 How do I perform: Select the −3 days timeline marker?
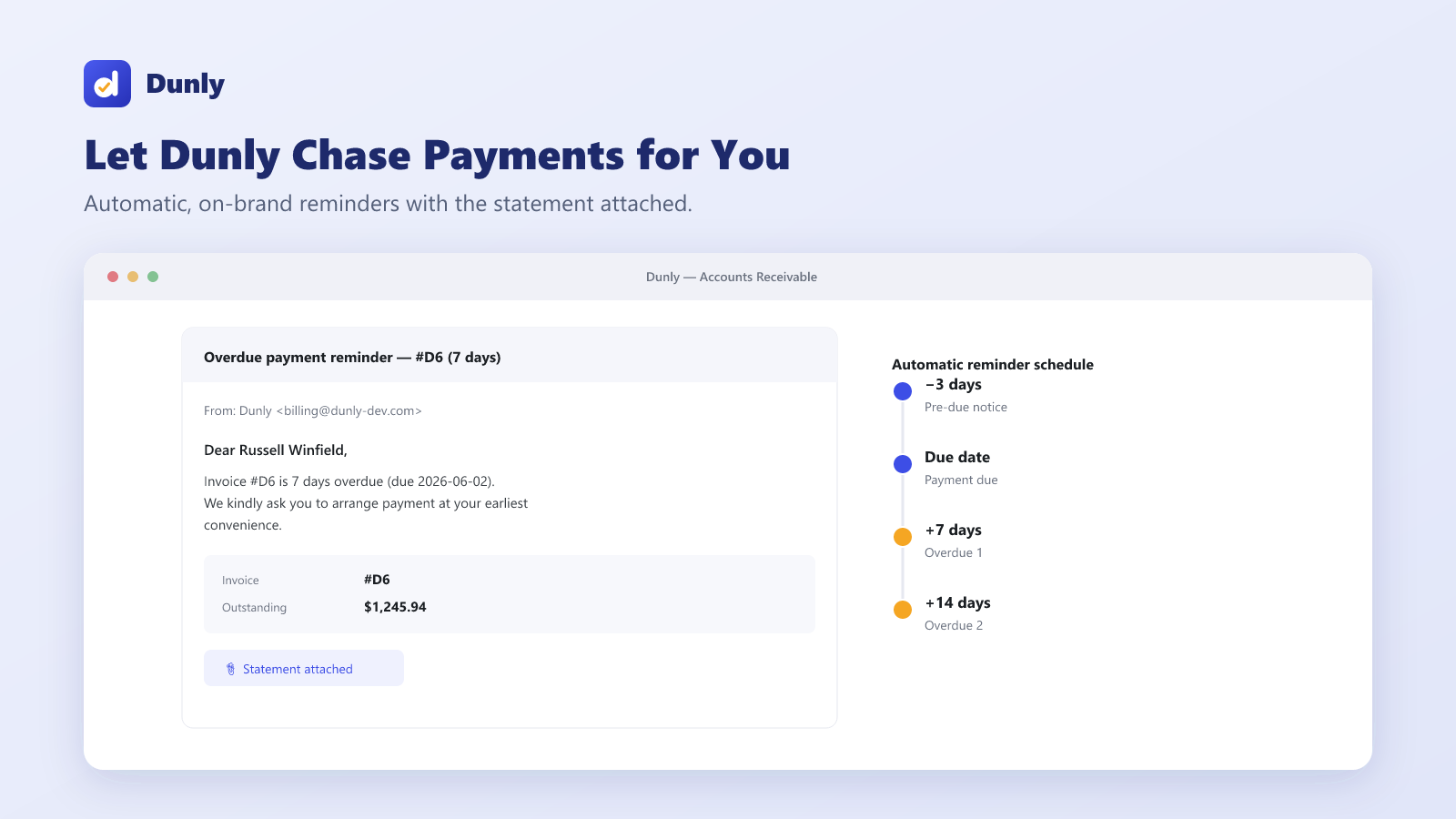click(903, 391)
